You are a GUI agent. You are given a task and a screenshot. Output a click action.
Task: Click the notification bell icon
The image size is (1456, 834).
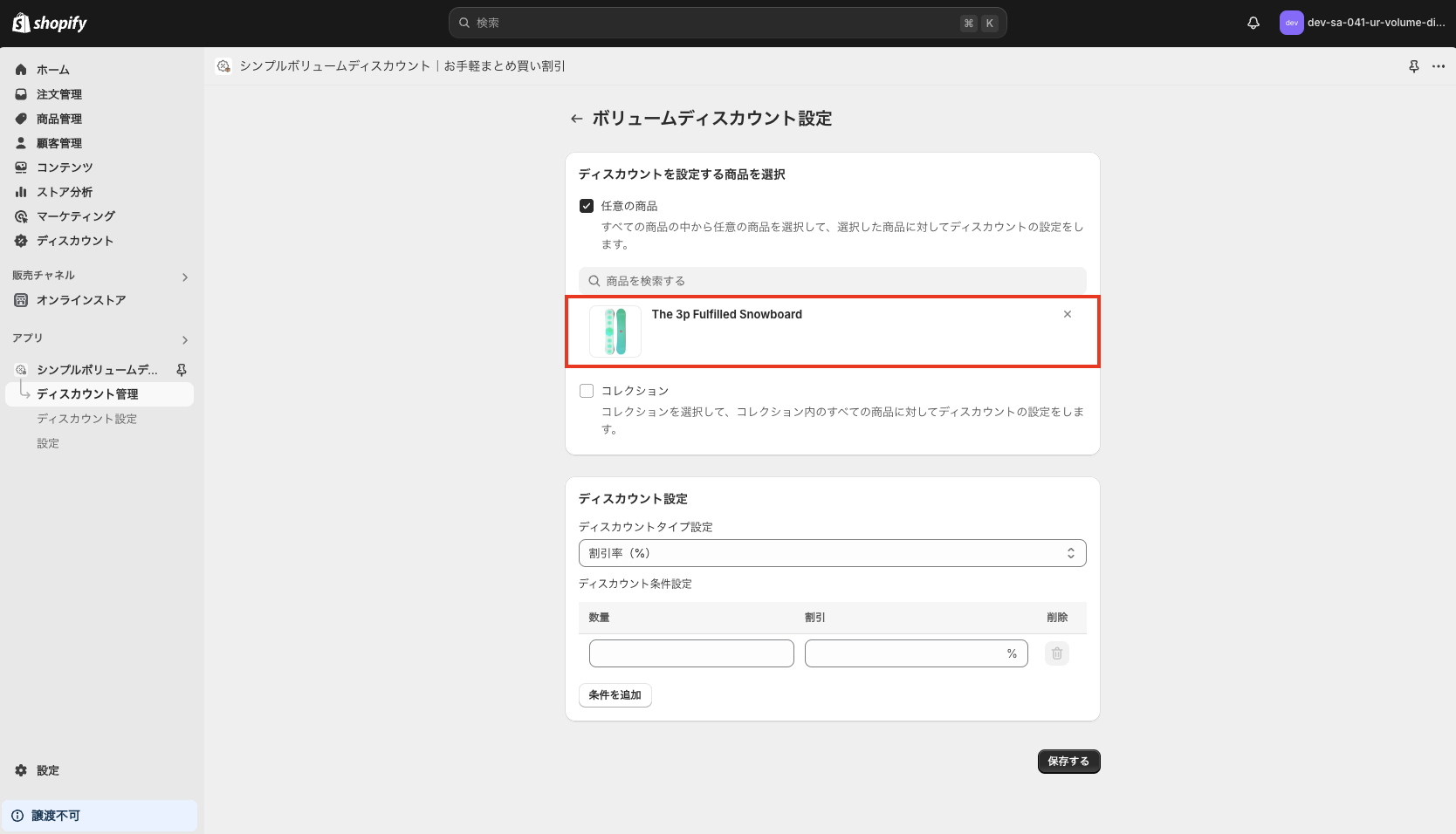[1253, 23]
